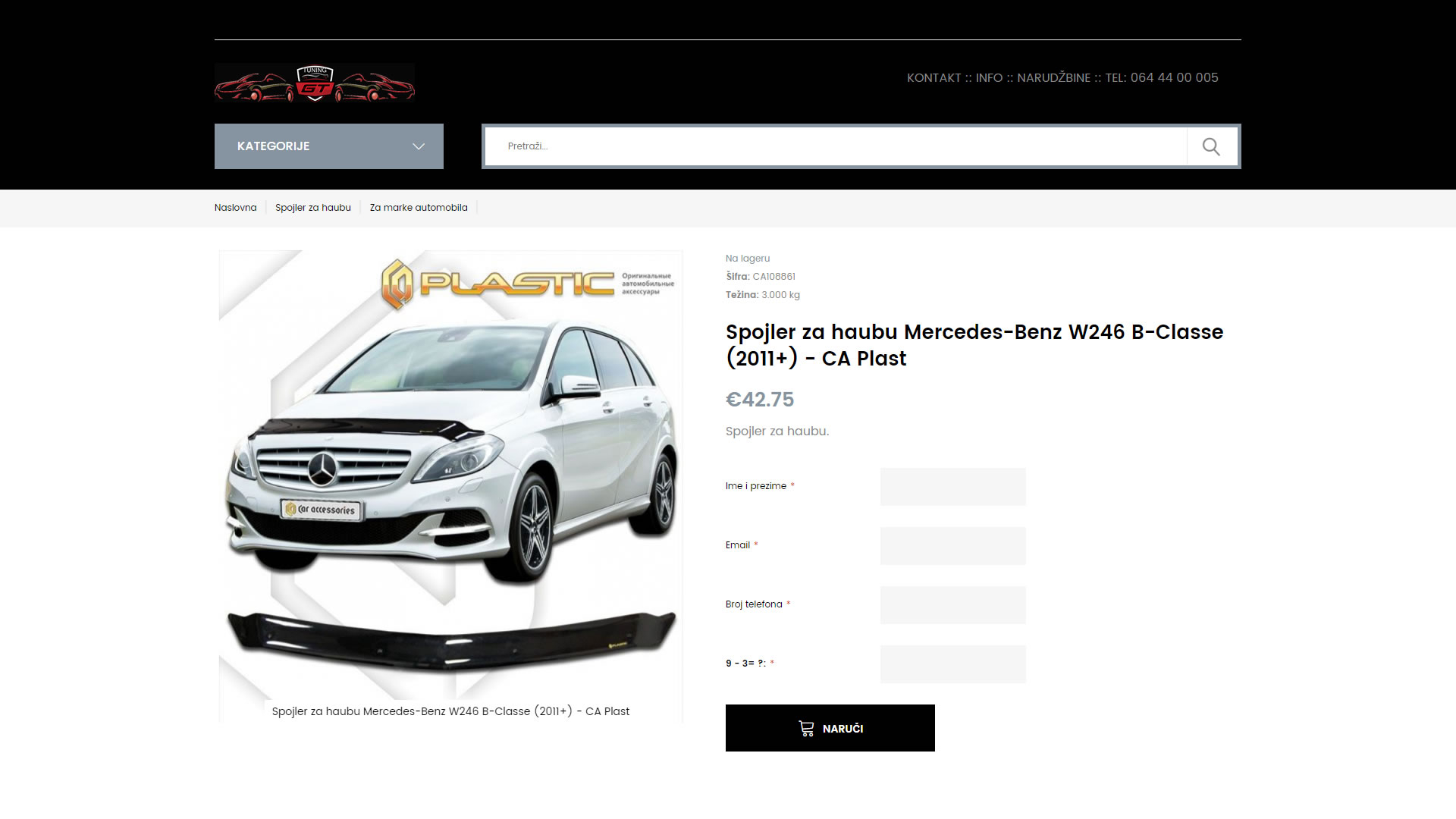The image size is (1456, 819).
Task: Click the Ime i prezime input field
Action: coord(952,487)
